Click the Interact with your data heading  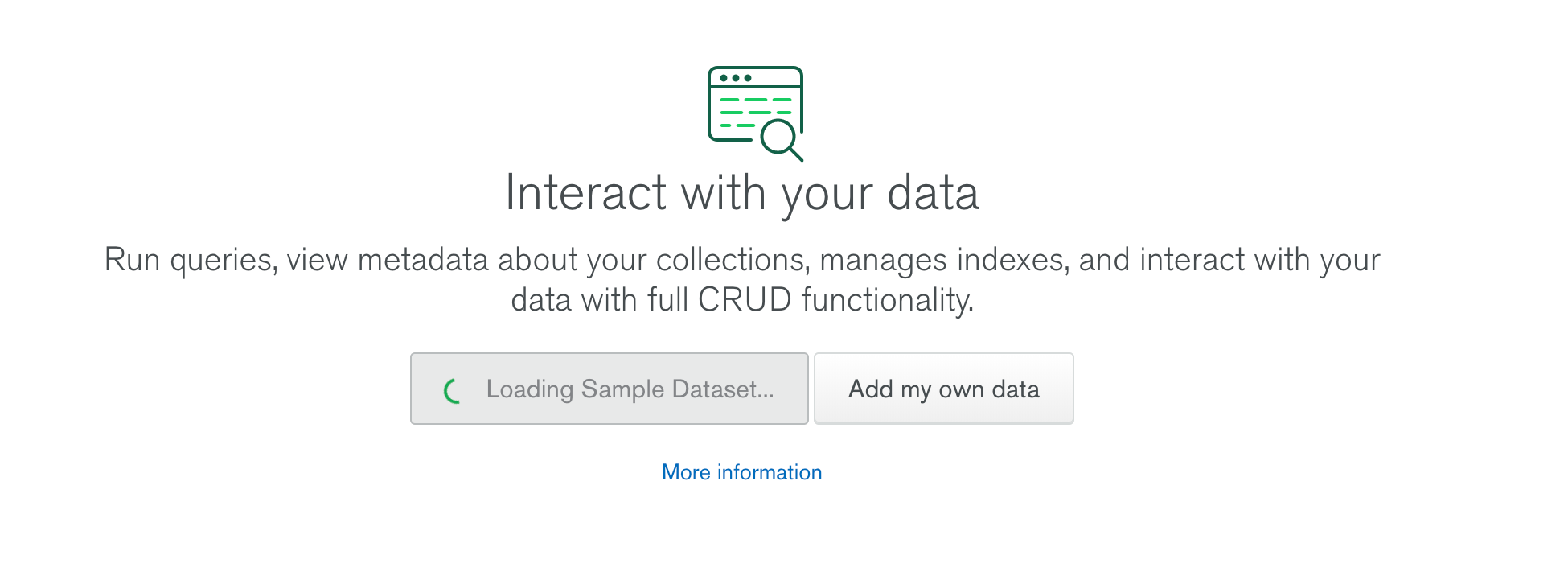[742, 192]
